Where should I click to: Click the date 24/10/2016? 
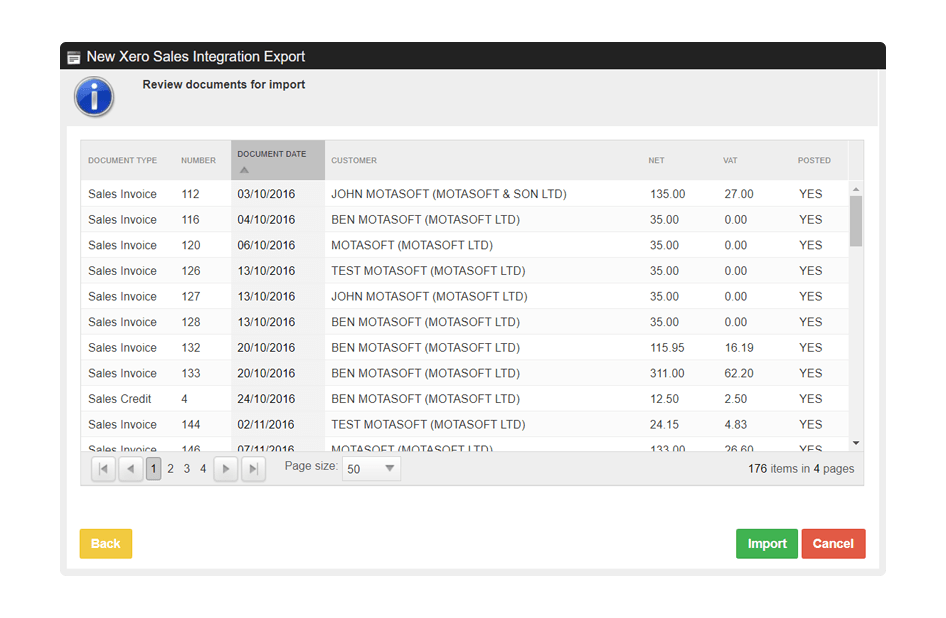[x=266, y=399]
